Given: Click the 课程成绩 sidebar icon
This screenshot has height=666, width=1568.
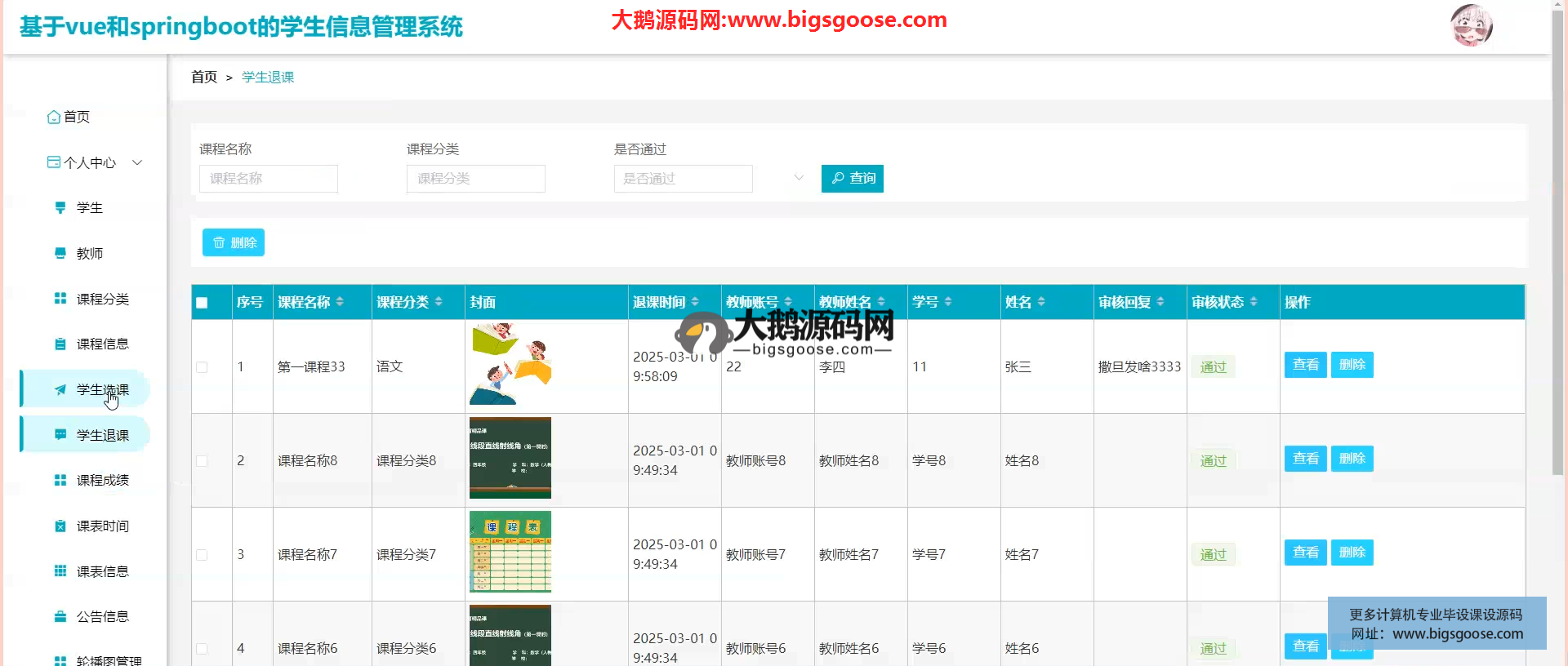Looking at the screenshot, I should click(x=60, y=481).
